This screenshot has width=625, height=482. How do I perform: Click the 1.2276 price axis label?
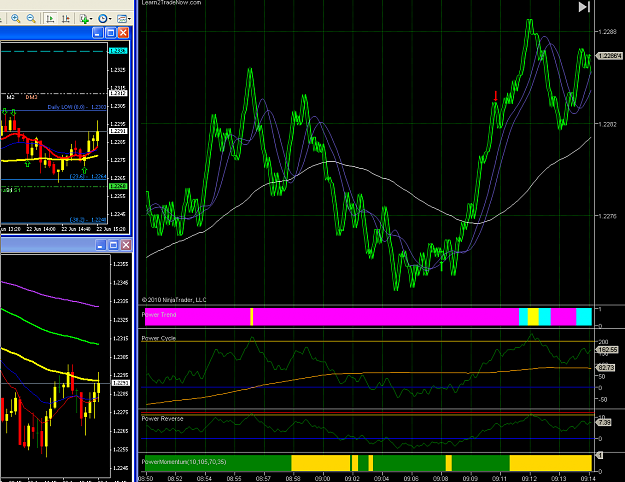607,216
